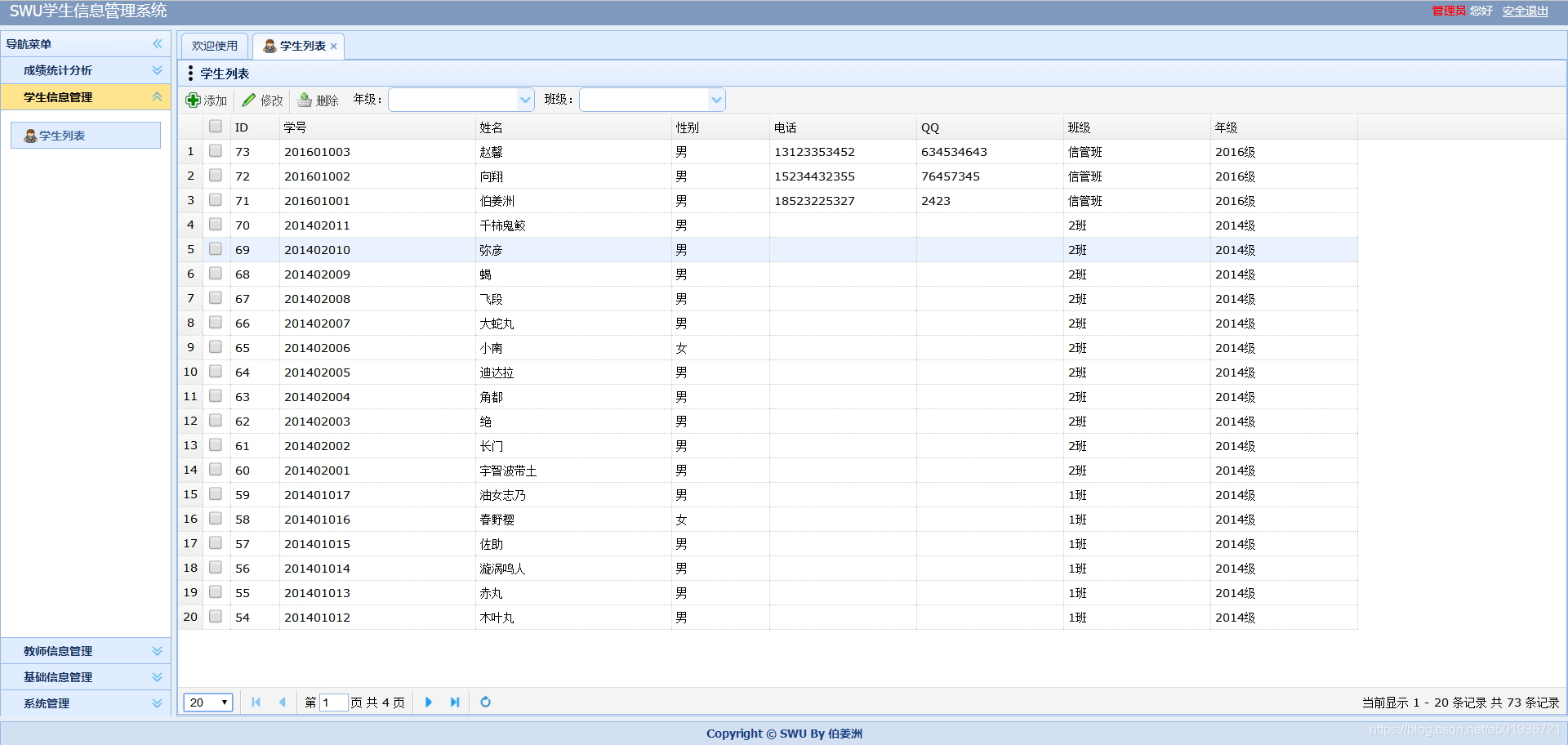Check the row for 宇智波带土

pyautogui.click(x=216, y=469)
